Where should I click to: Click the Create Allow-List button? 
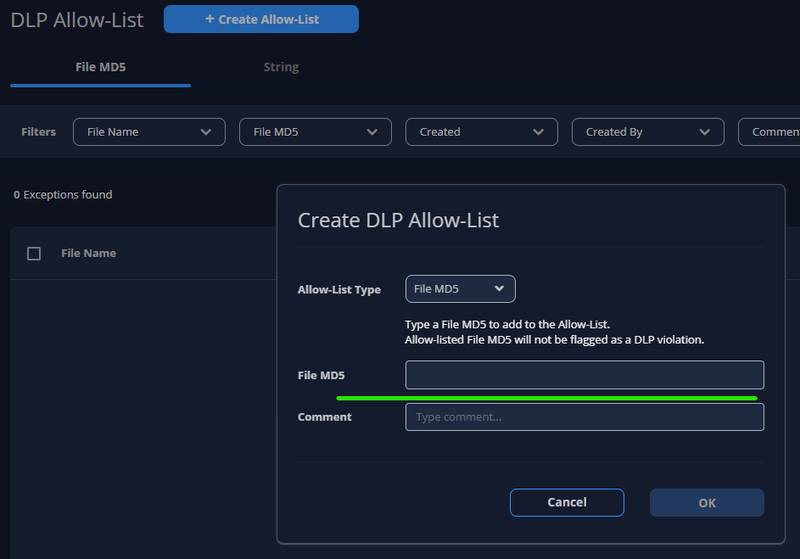pos(261,19)
